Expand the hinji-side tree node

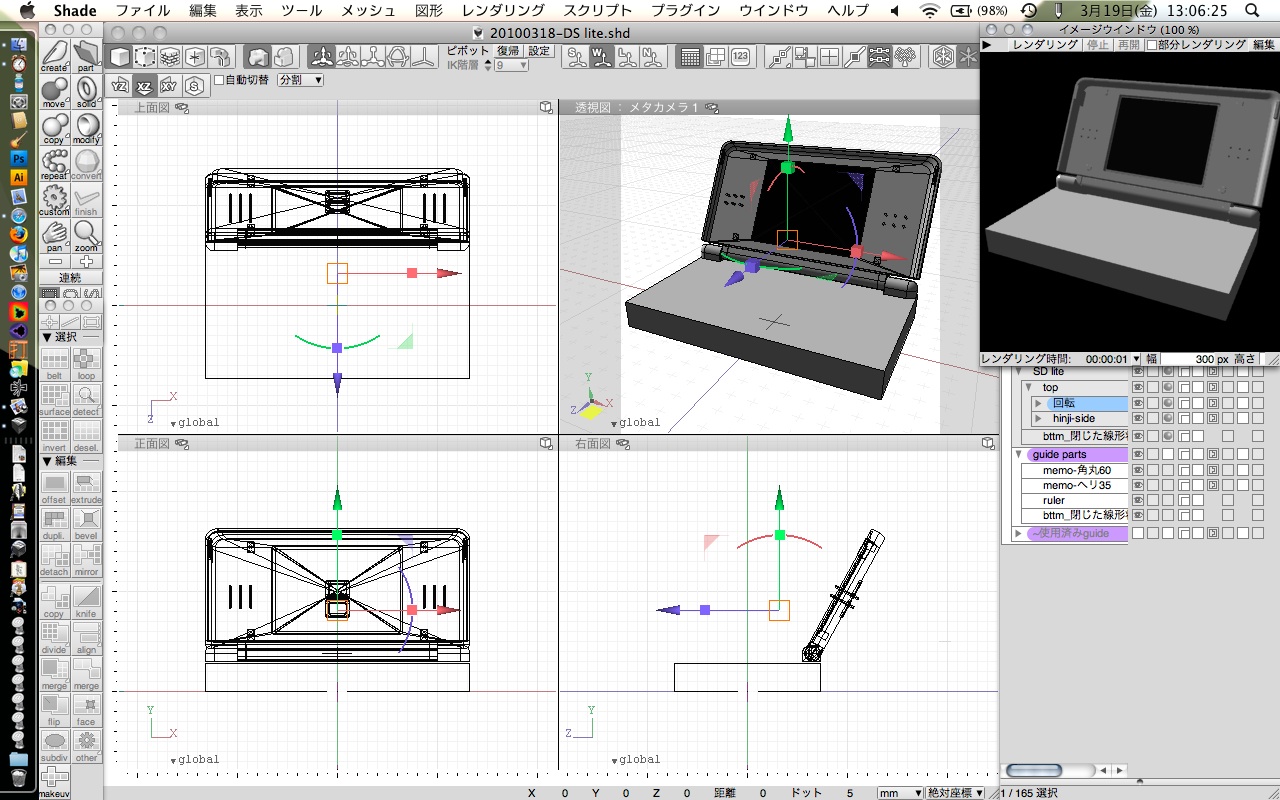click(x=1038, y=418)
